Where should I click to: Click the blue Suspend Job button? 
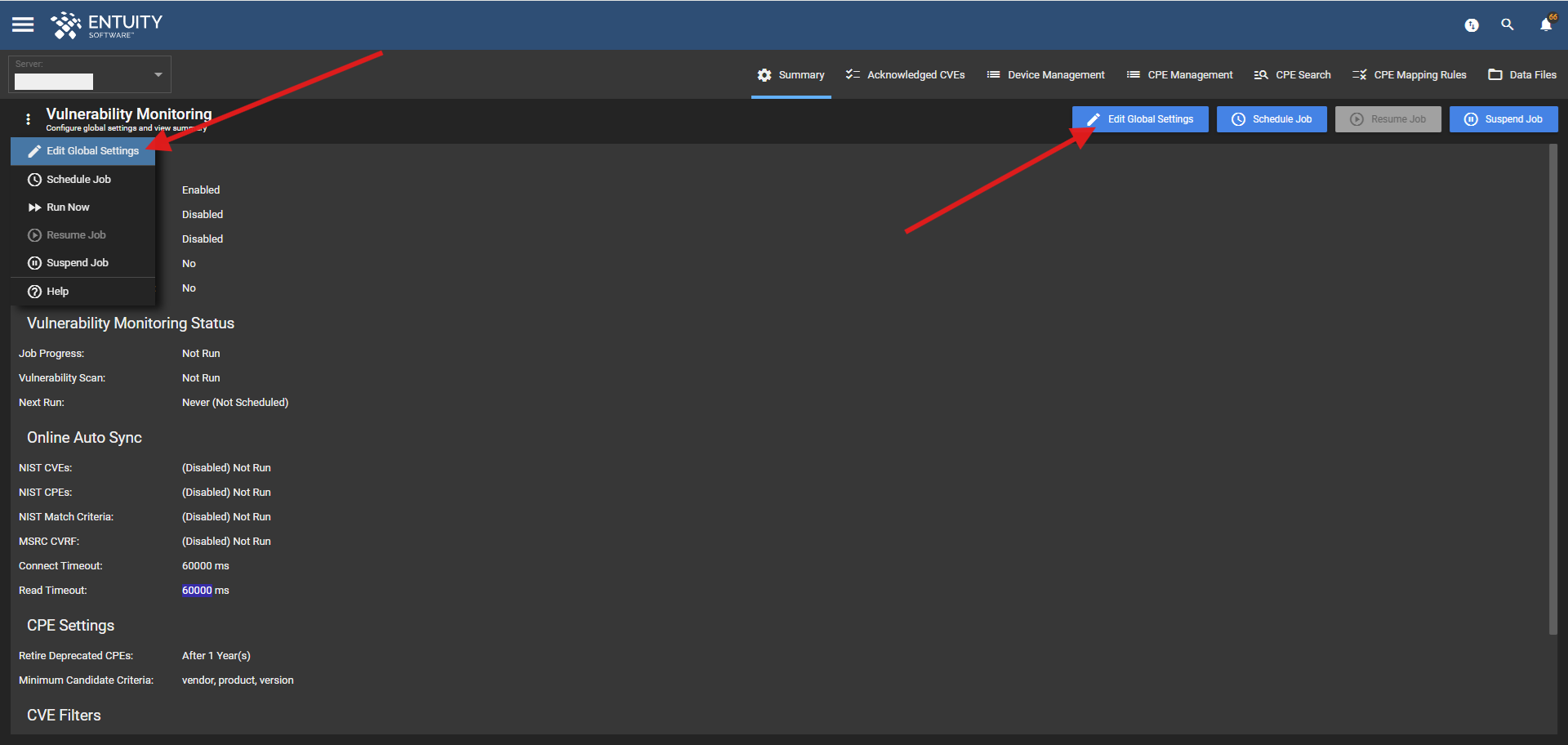click(x=1503, y=119)
